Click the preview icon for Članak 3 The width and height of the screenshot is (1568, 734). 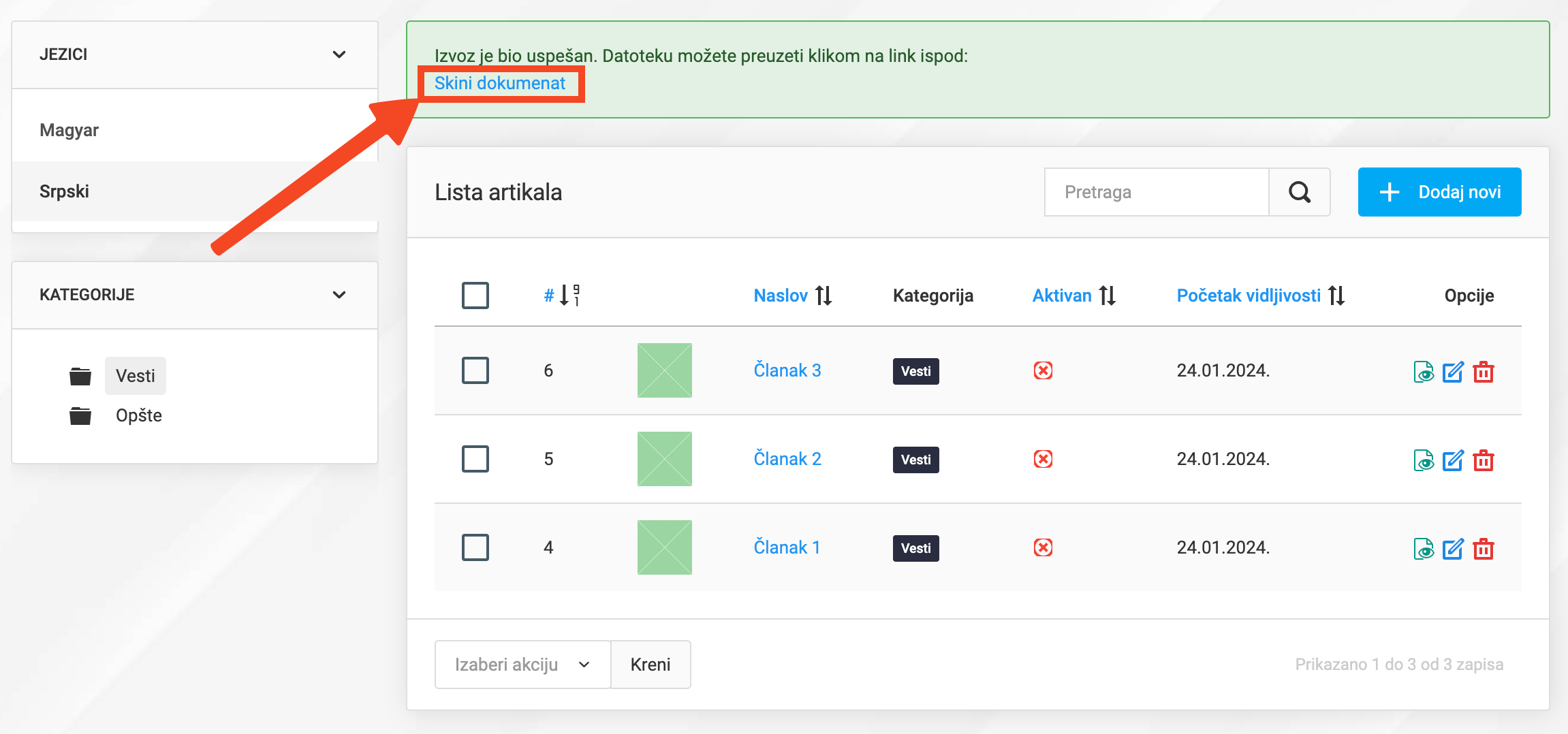(1423, 372)
